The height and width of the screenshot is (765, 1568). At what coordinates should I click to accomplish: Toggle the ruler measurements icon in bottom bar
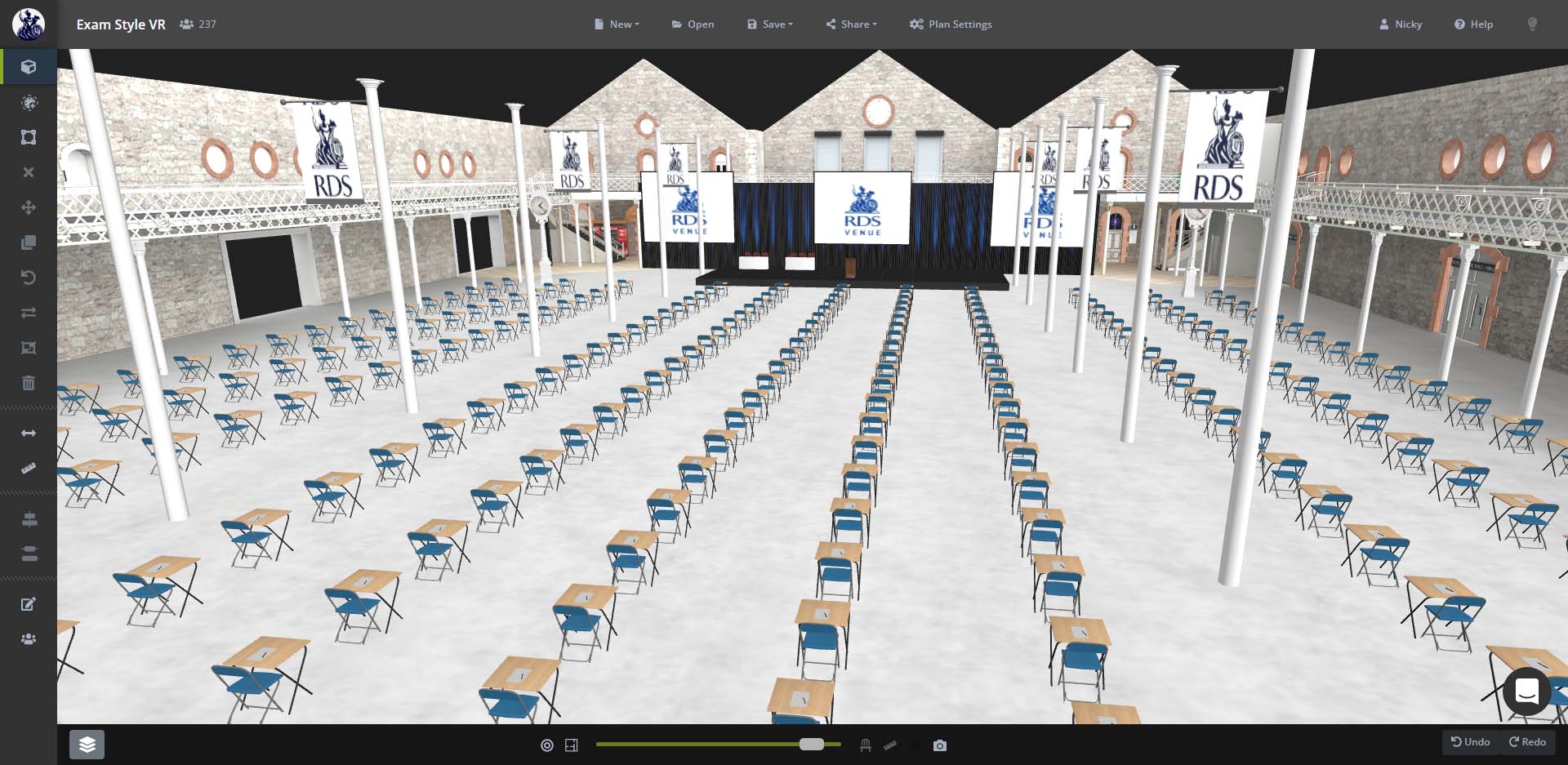[x=890, y=745]
